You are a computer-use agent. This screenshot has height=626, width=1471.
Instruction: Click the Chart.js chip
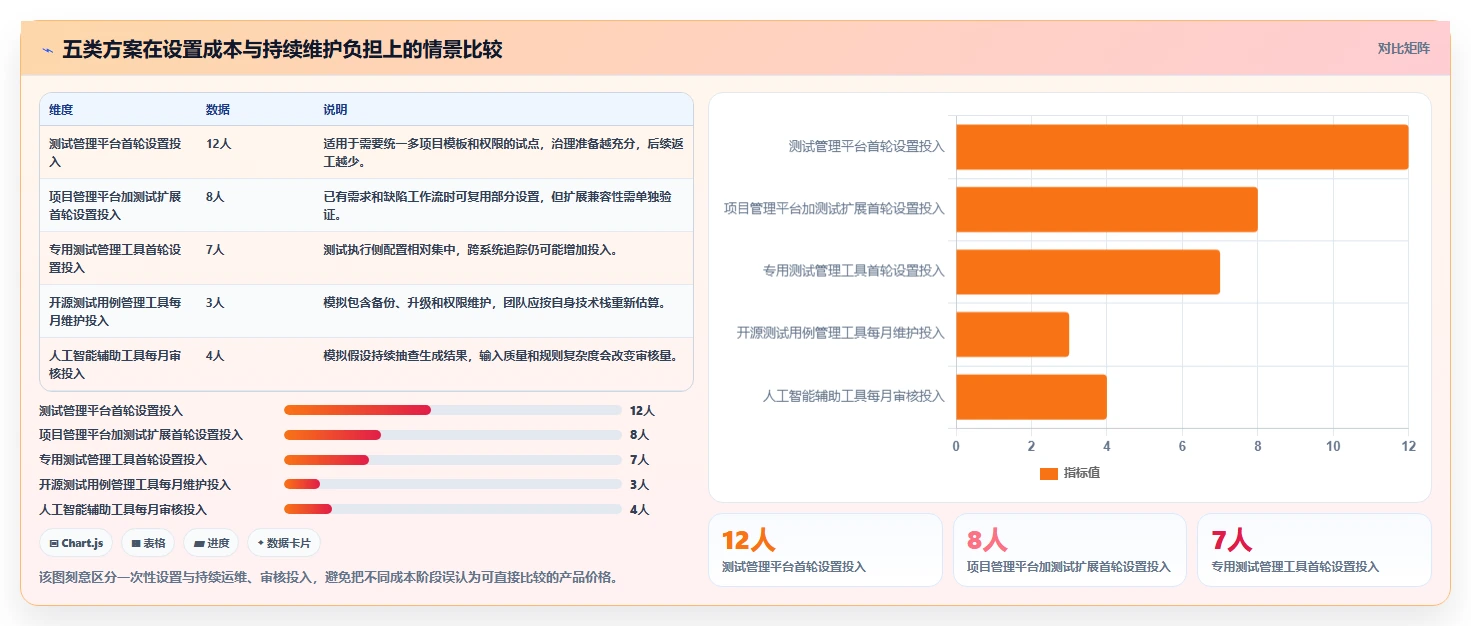tap(76, 543)
